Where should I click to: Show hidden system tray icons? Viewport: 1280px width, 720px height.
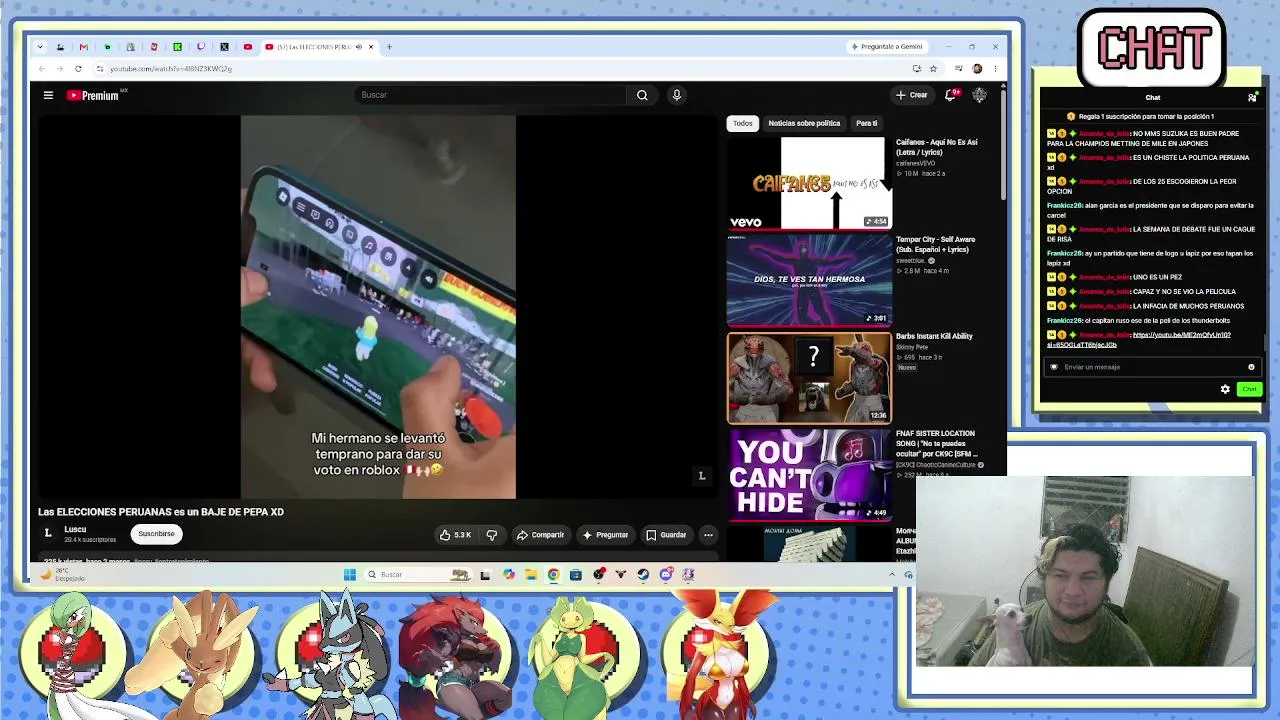tap(892, 574)
